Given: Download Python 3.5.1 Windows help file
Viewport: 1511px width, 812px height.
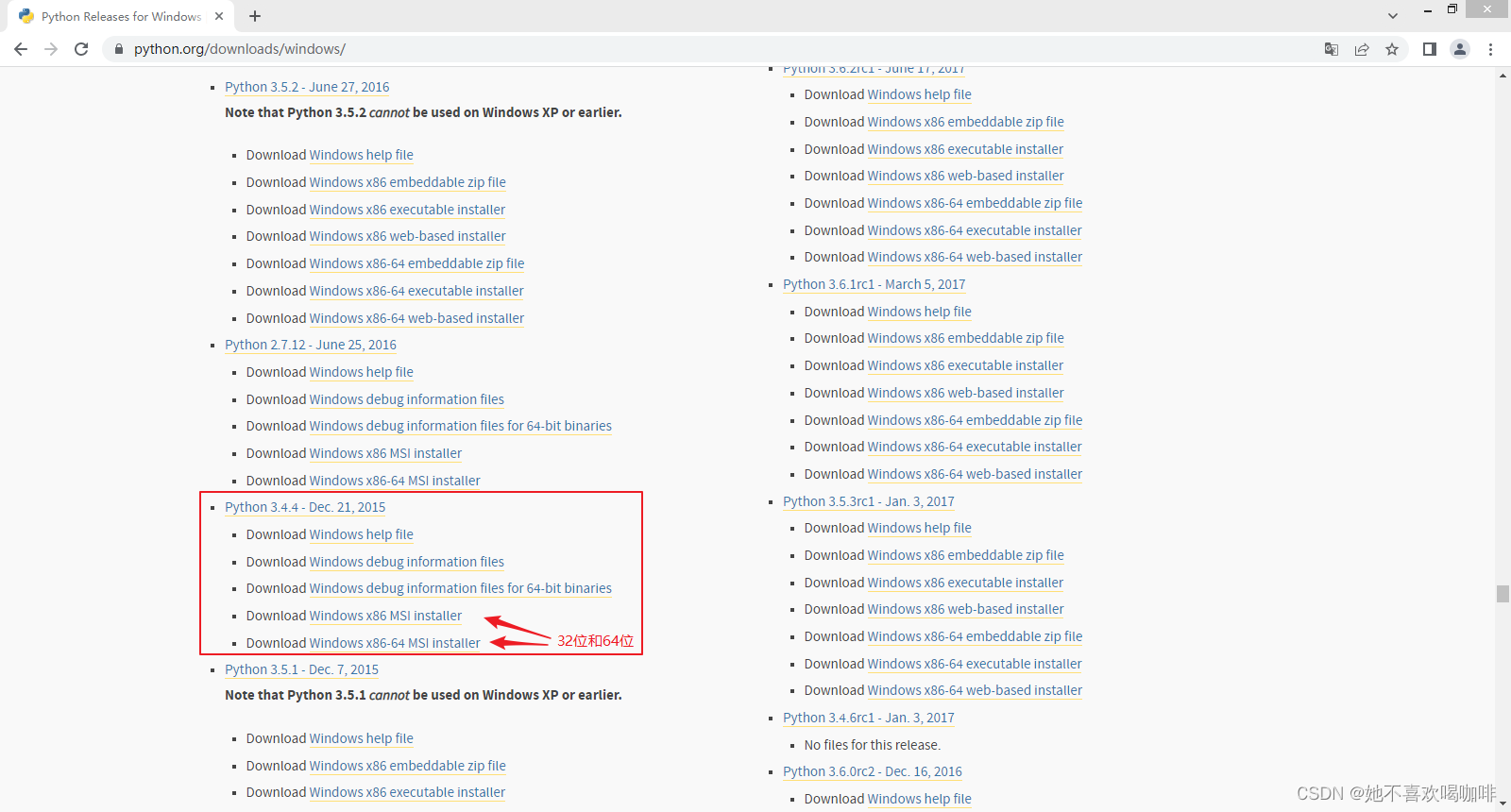Looking at the screenshot, I should [362, 738].
